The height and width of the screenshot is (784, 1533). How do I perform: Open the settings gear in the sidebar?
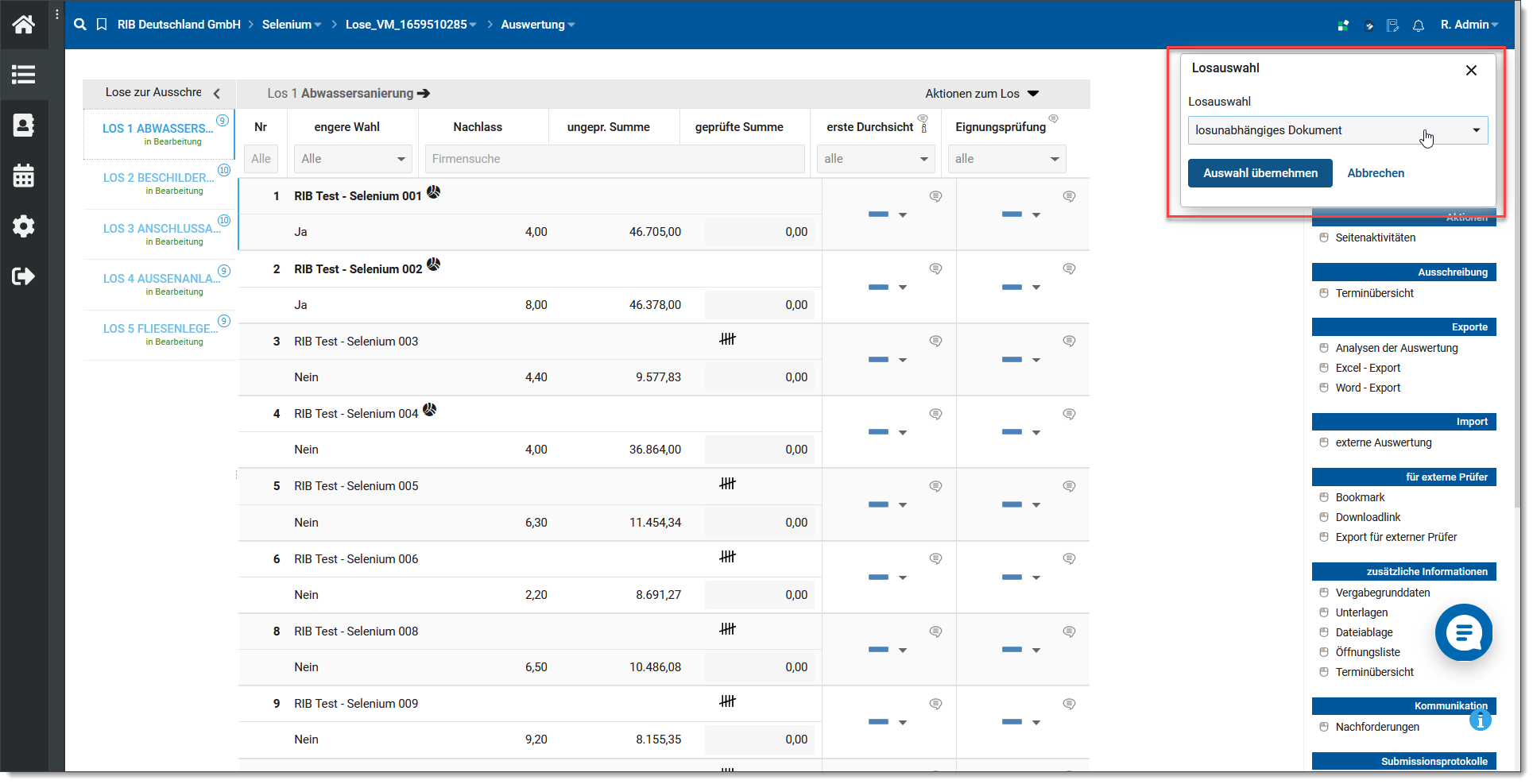pos(23,226)
